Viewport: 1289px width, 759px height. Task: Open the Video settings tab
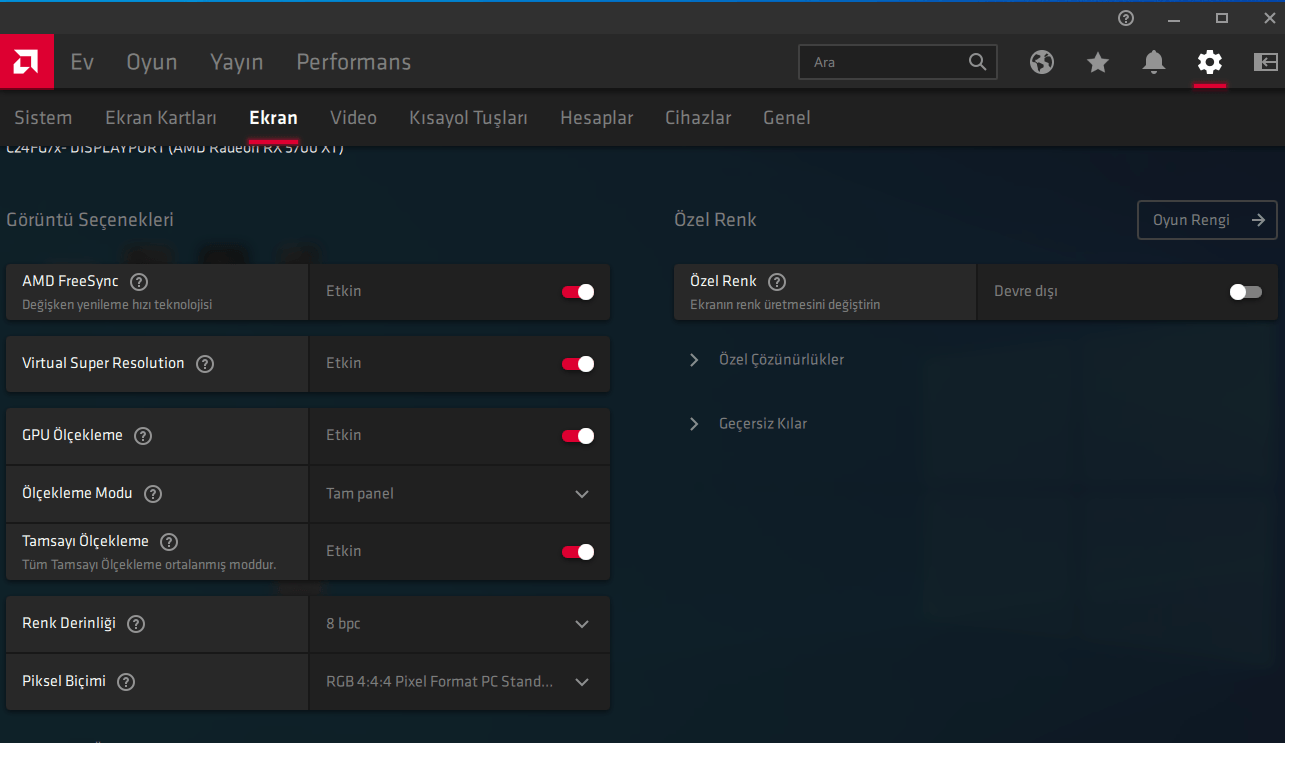pyautogui.click(x=354, y=118)
